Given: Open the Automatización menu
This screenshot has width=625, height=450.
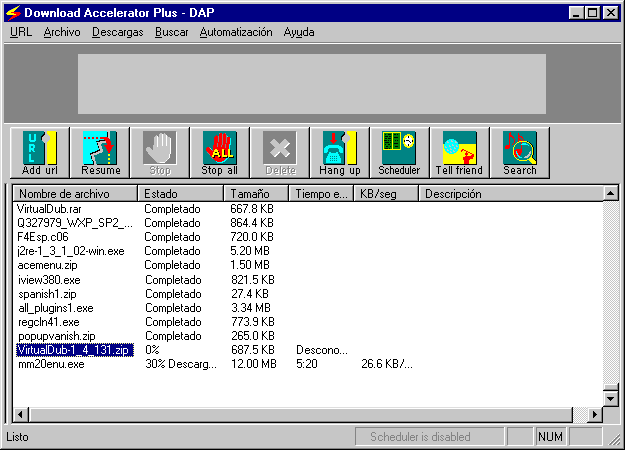Looking at the screenshot, I should coord(235,32).
